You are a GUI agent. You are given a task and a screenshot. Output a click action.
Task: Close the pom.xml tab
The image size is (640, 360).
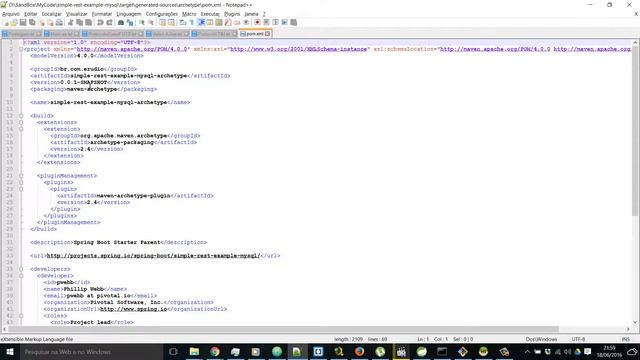click(267, 34)
